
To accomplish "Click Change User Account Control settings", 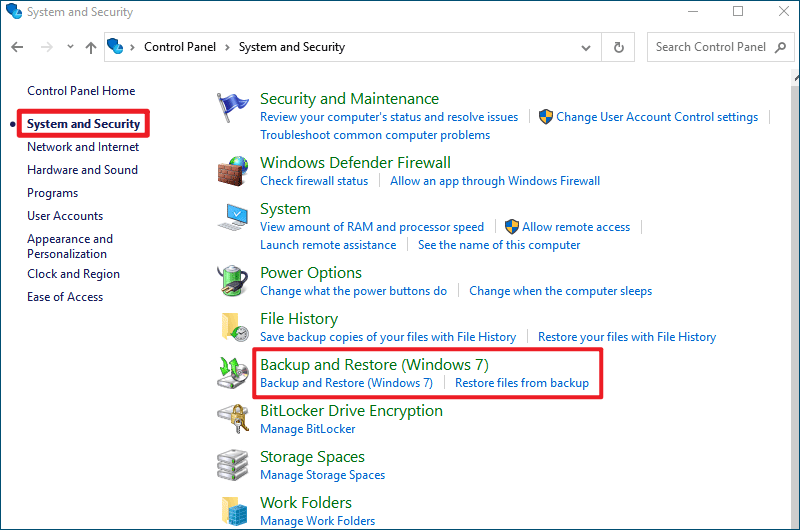I will tap(657, 117).
